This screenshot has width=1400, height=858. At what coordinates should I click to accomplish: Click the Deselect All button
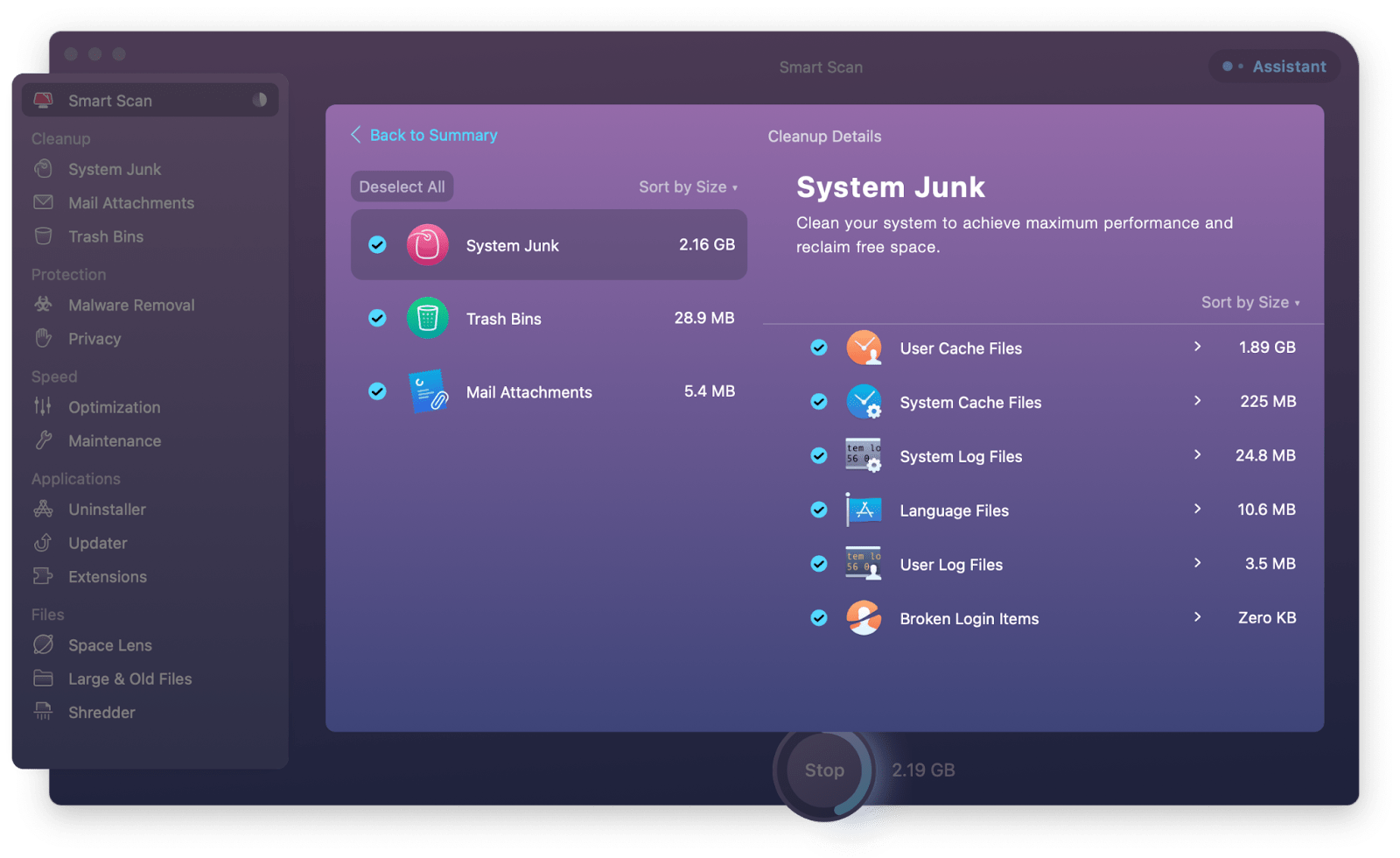[402, 186]
